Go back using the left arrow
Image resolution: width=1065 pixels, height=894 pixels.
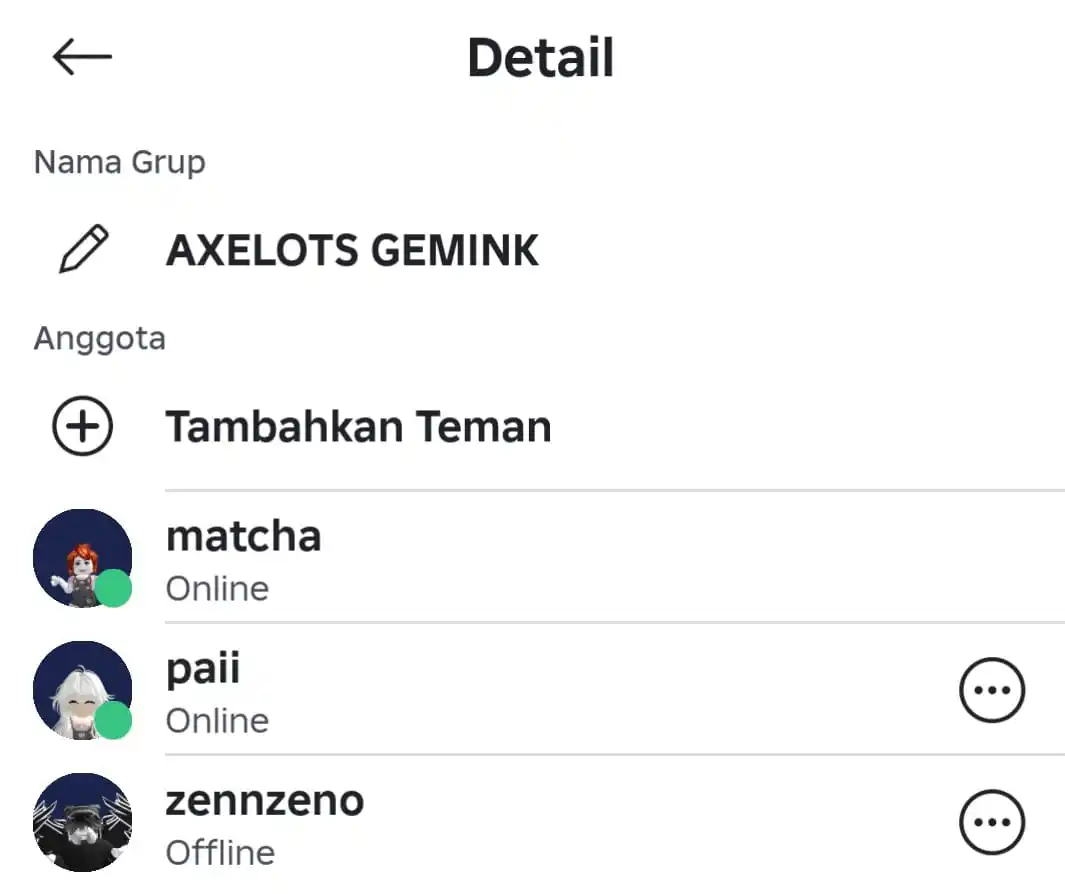click(82, 56)
